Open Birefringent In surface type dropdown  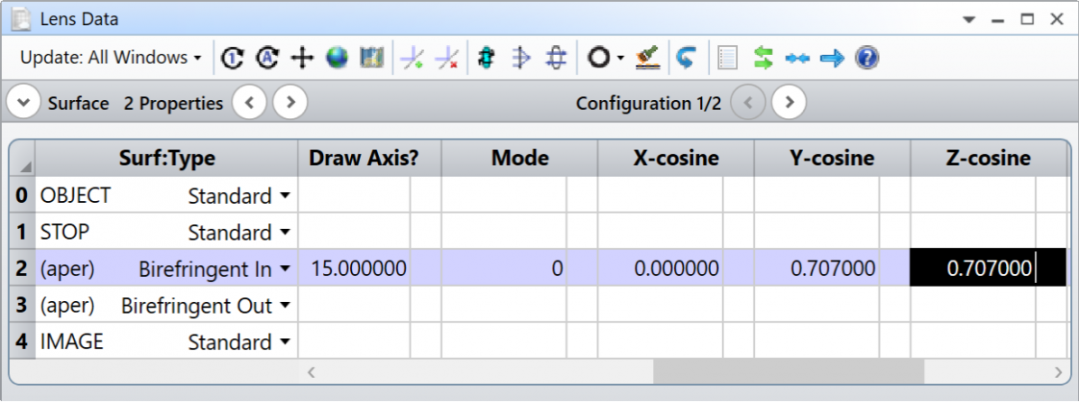[x=286, y=268]
